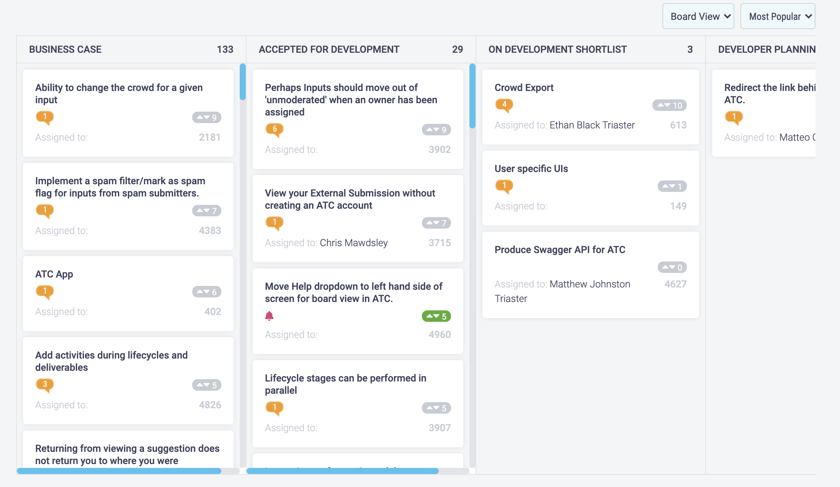Toggle vote badge on Produce Swagger API card
840x487 pixels.
[672, 267]
